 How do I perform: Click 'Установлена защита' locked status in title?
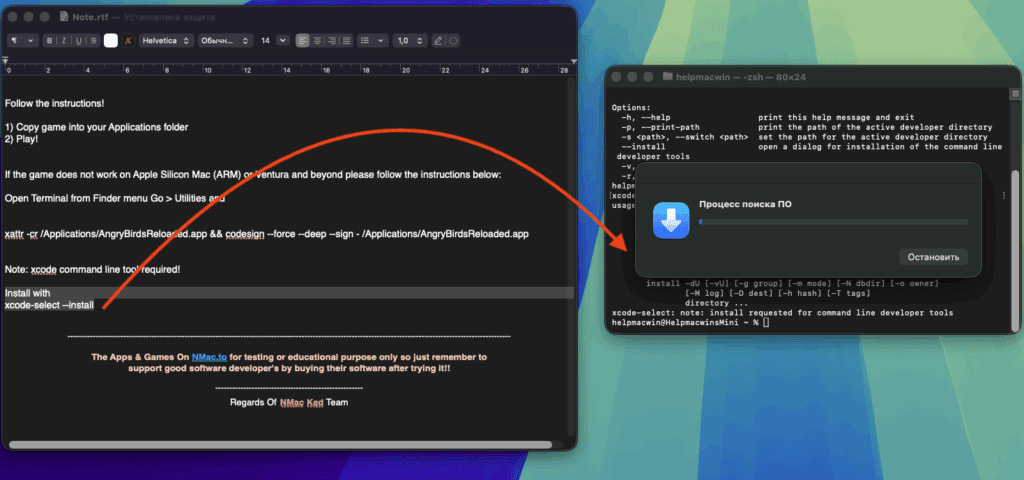pyautogui.click(x=172, y=17)
